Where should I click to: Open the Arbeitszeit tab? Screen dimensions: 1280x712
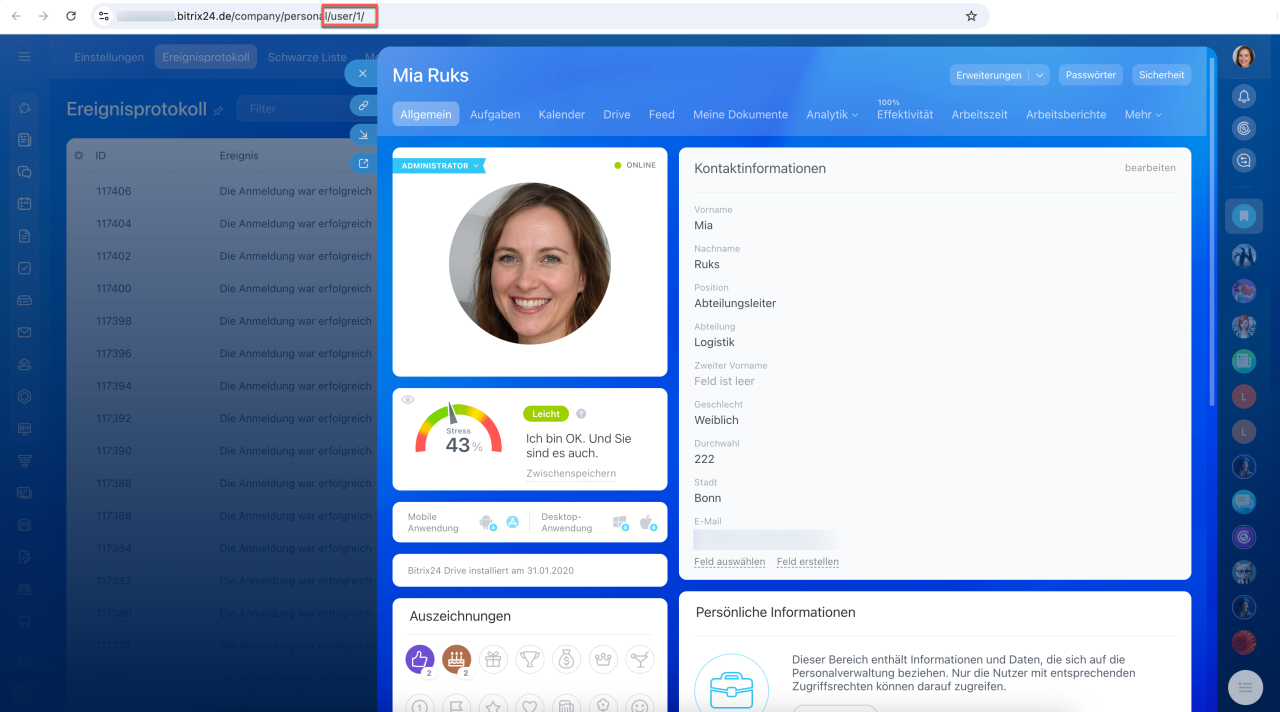[x=980, y=115]
